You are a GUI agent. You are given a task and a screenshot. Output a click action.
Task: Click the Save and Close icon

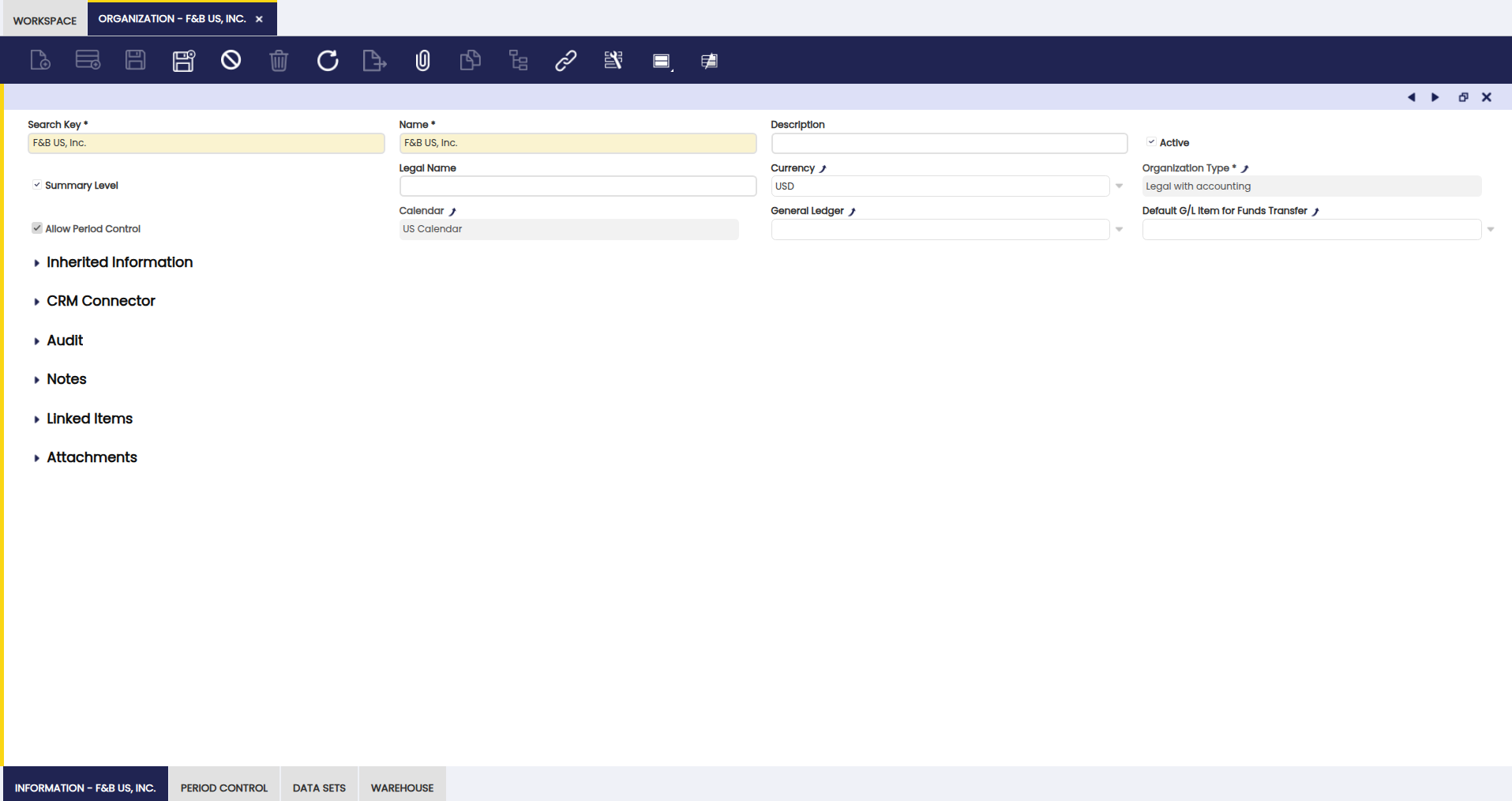point(183,60)
